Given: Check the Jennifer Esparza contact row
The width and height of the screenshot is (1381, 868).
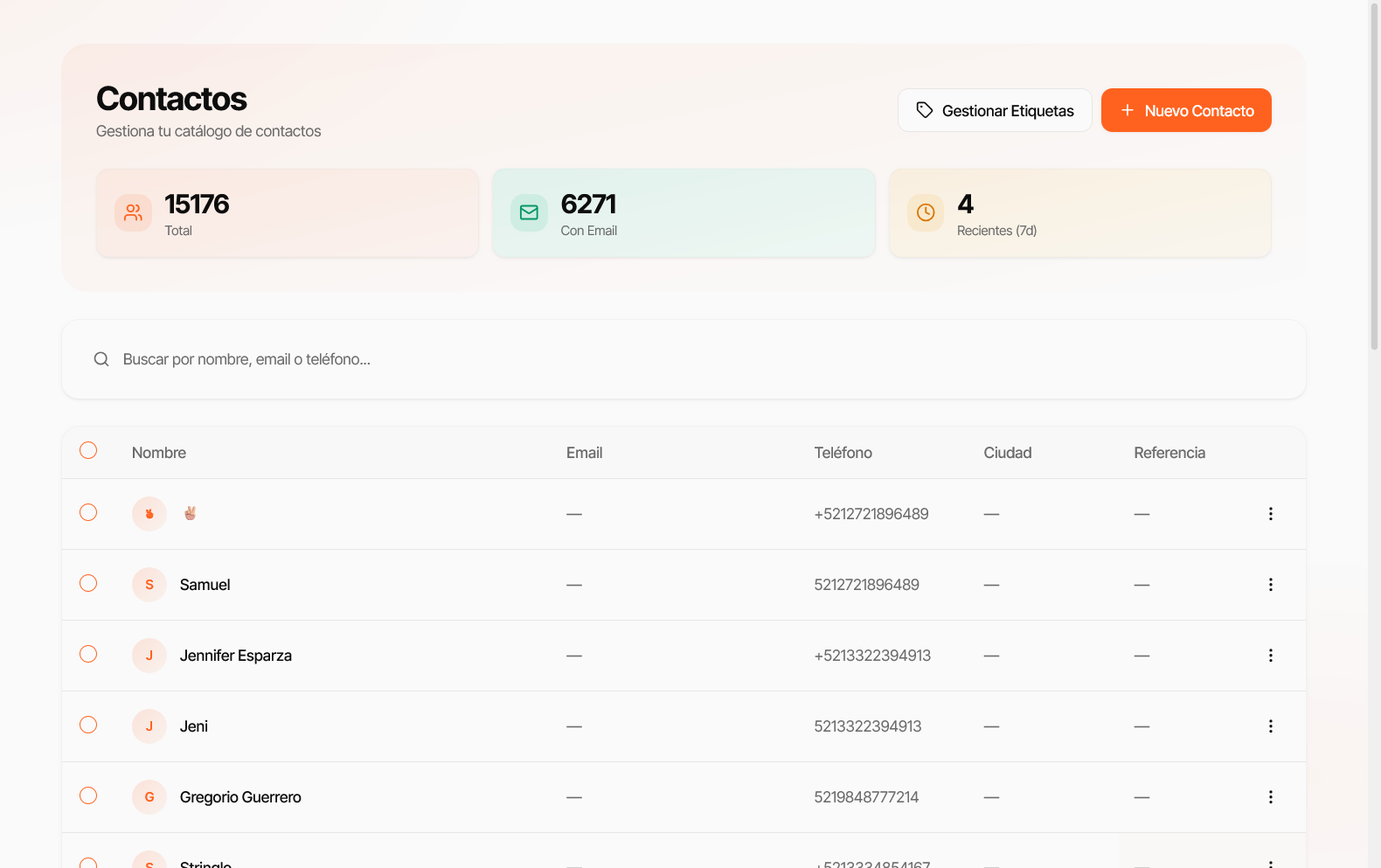Looking at the screenshot, I should point(88,654).
